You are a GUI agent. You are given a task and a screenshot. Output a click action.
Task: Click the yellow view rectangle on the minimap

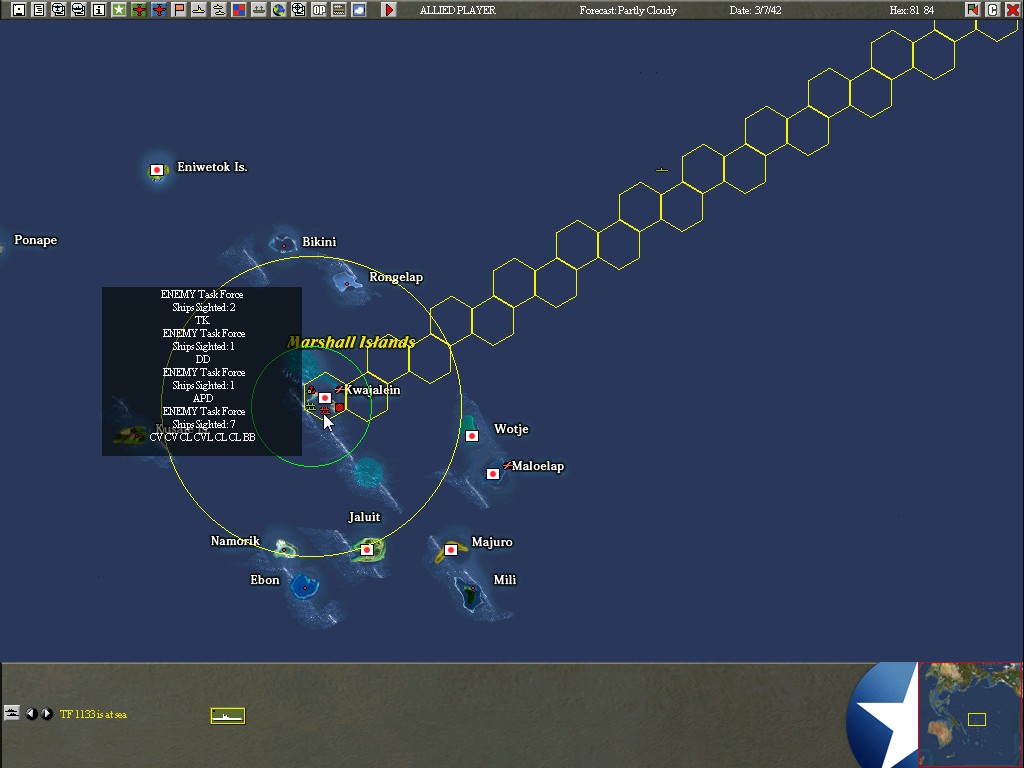point(976,719)
